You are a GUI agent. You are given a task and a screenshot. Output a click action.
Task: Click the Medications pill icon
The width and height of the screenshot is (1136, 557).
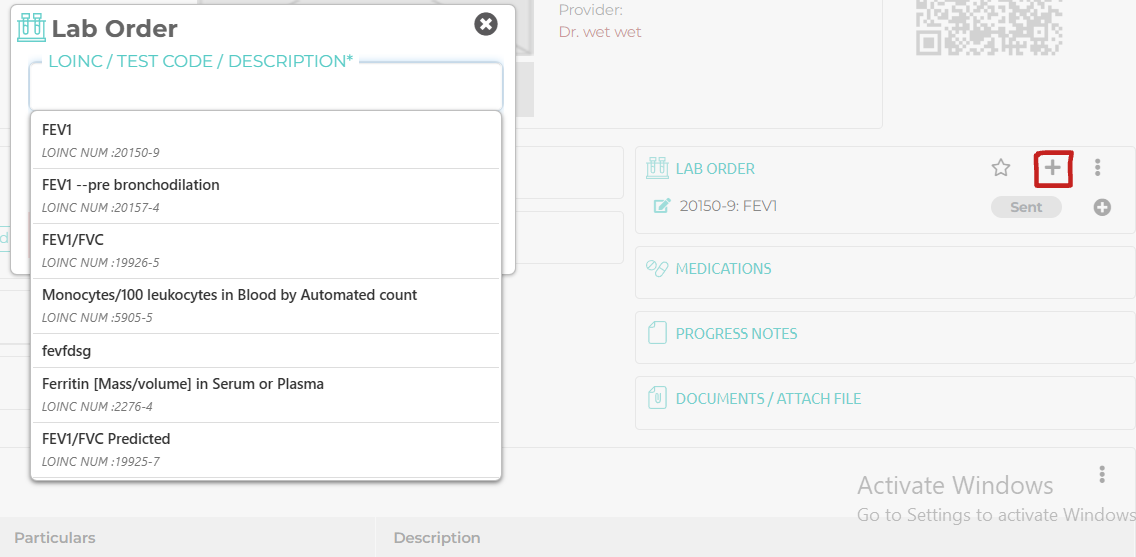[x=656, y=268]
